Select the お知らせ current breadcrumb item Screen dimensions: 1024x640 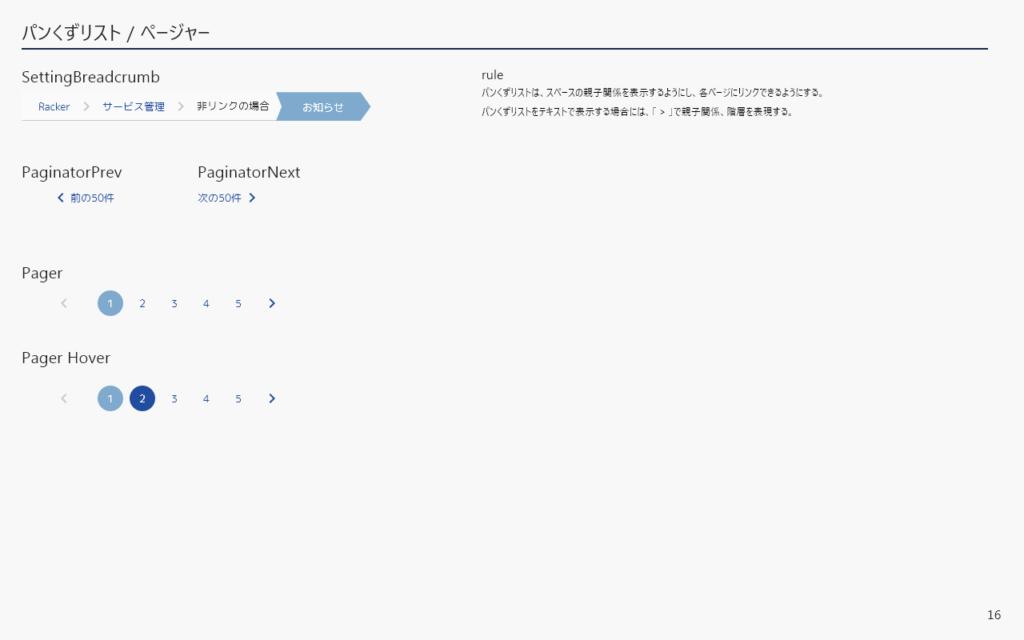(x=323, y=107)
